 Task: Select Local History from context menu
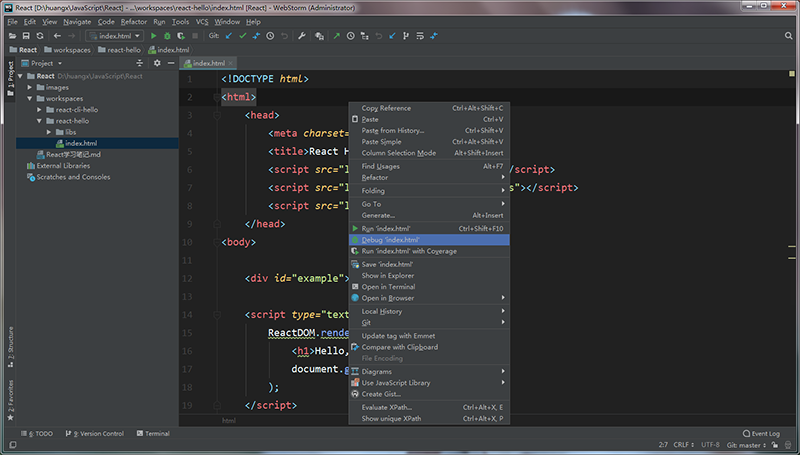[x=429, y=311]
